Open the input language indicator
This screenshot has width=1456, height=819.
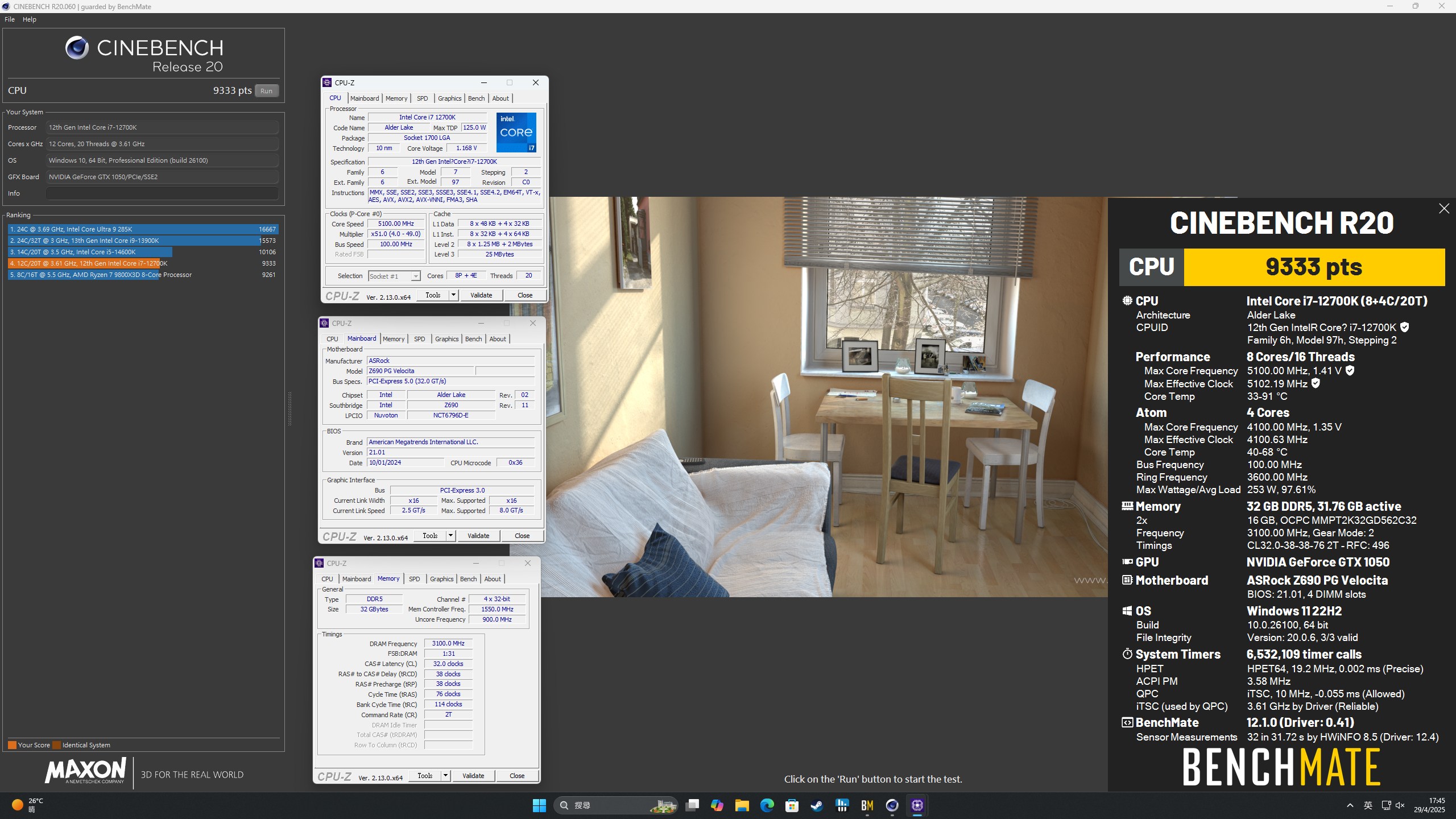(1368, 805)
